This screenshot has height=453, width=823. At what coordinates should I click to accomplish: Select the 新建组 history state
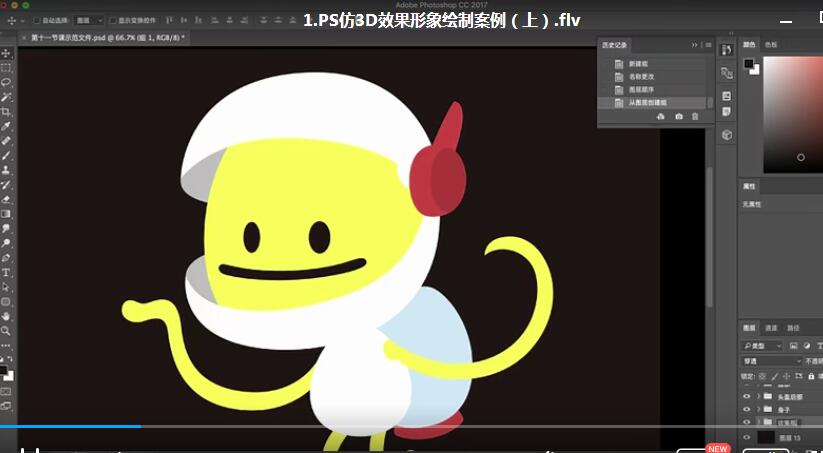tap(638, 64)
